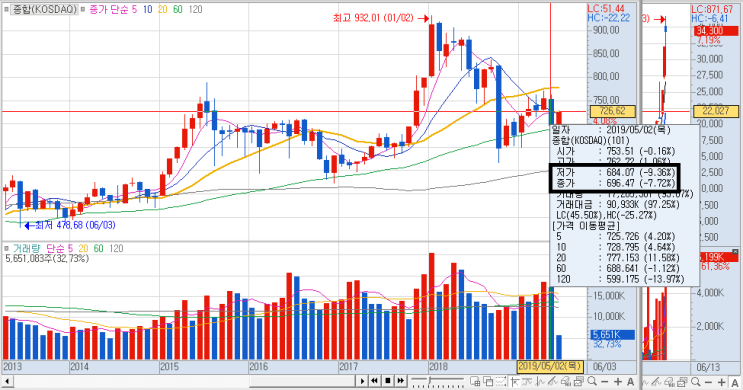Click the eraser with bars icon in right chart toolbar
743x390 pixels.
(670, 382)
